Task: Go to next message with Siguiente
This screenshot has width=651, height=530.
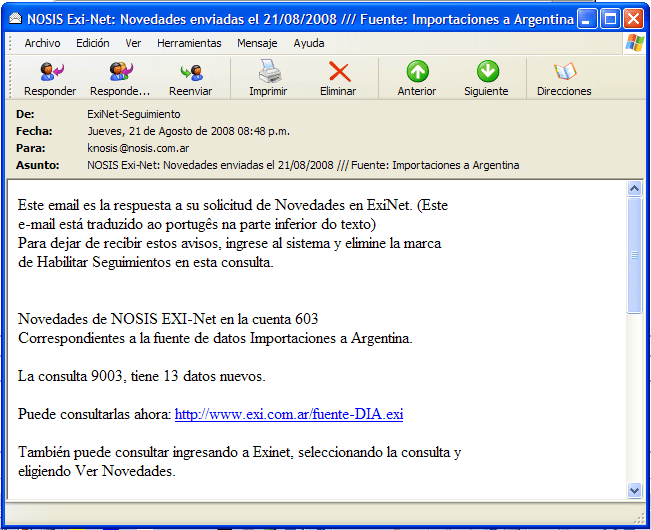Action: coord(487,78)
